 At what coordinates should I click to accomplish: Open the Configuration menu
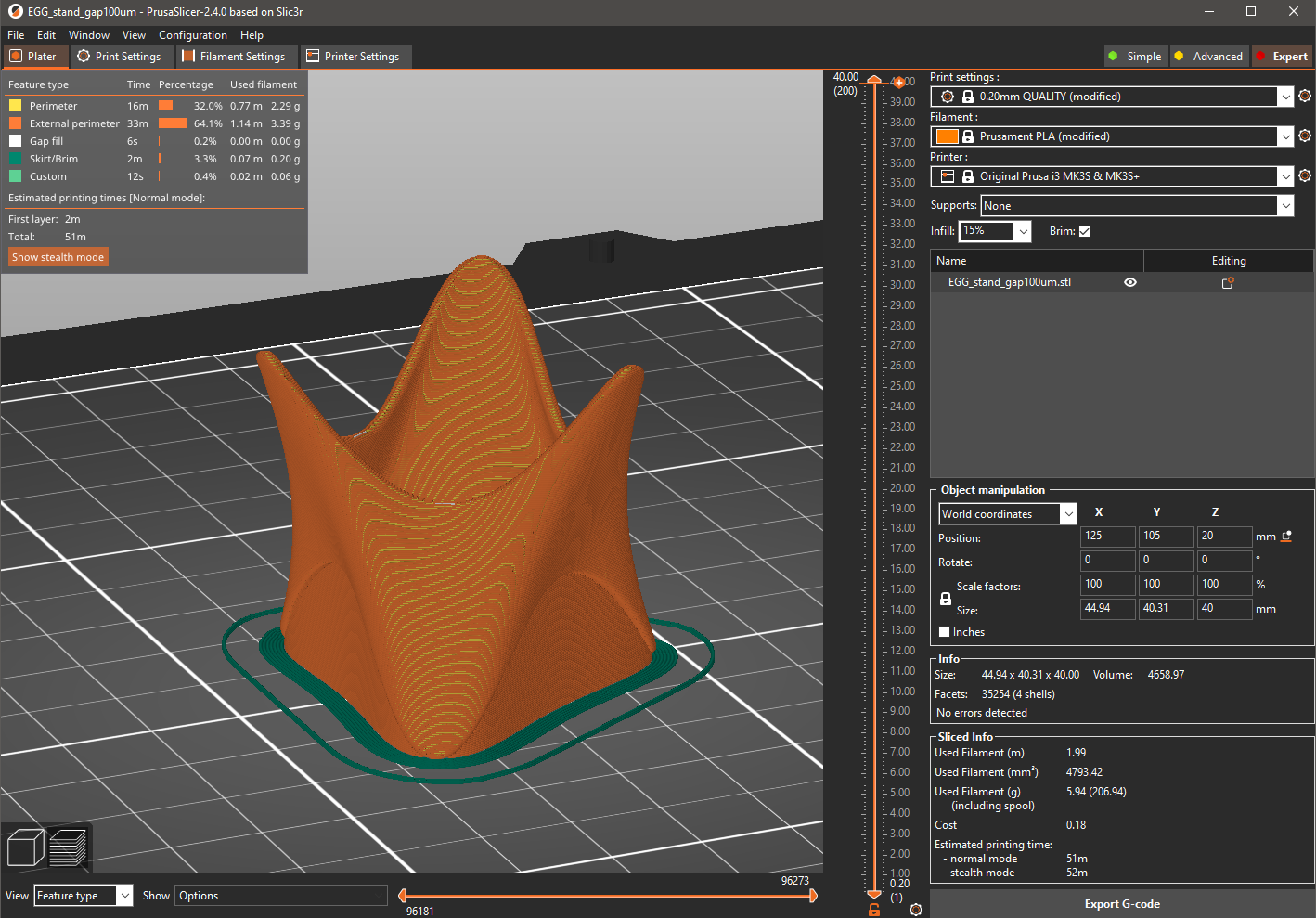click(x=193, y=35)
